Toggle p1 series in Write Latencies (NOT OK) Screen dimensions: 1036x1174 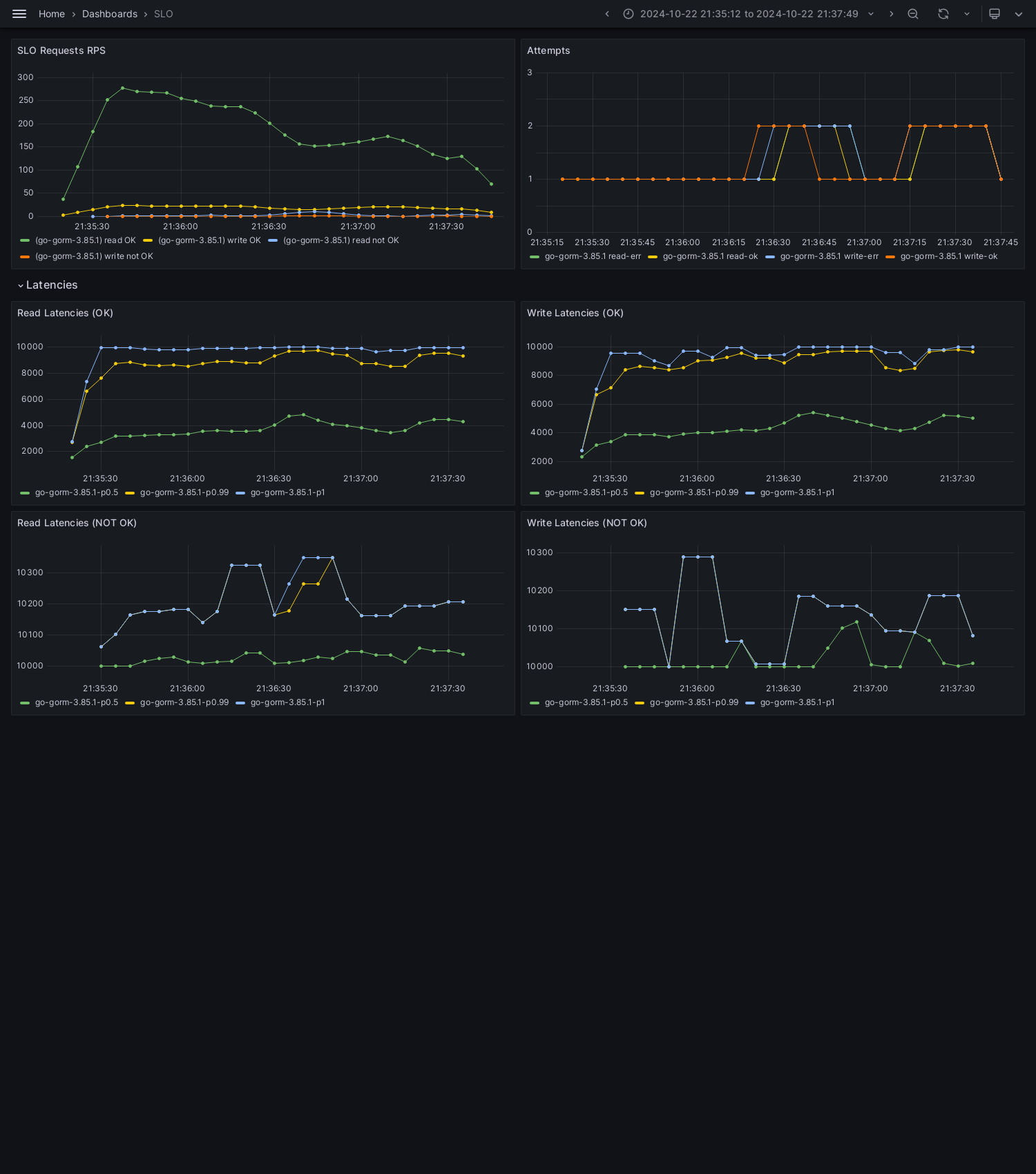tap(797, 702)
